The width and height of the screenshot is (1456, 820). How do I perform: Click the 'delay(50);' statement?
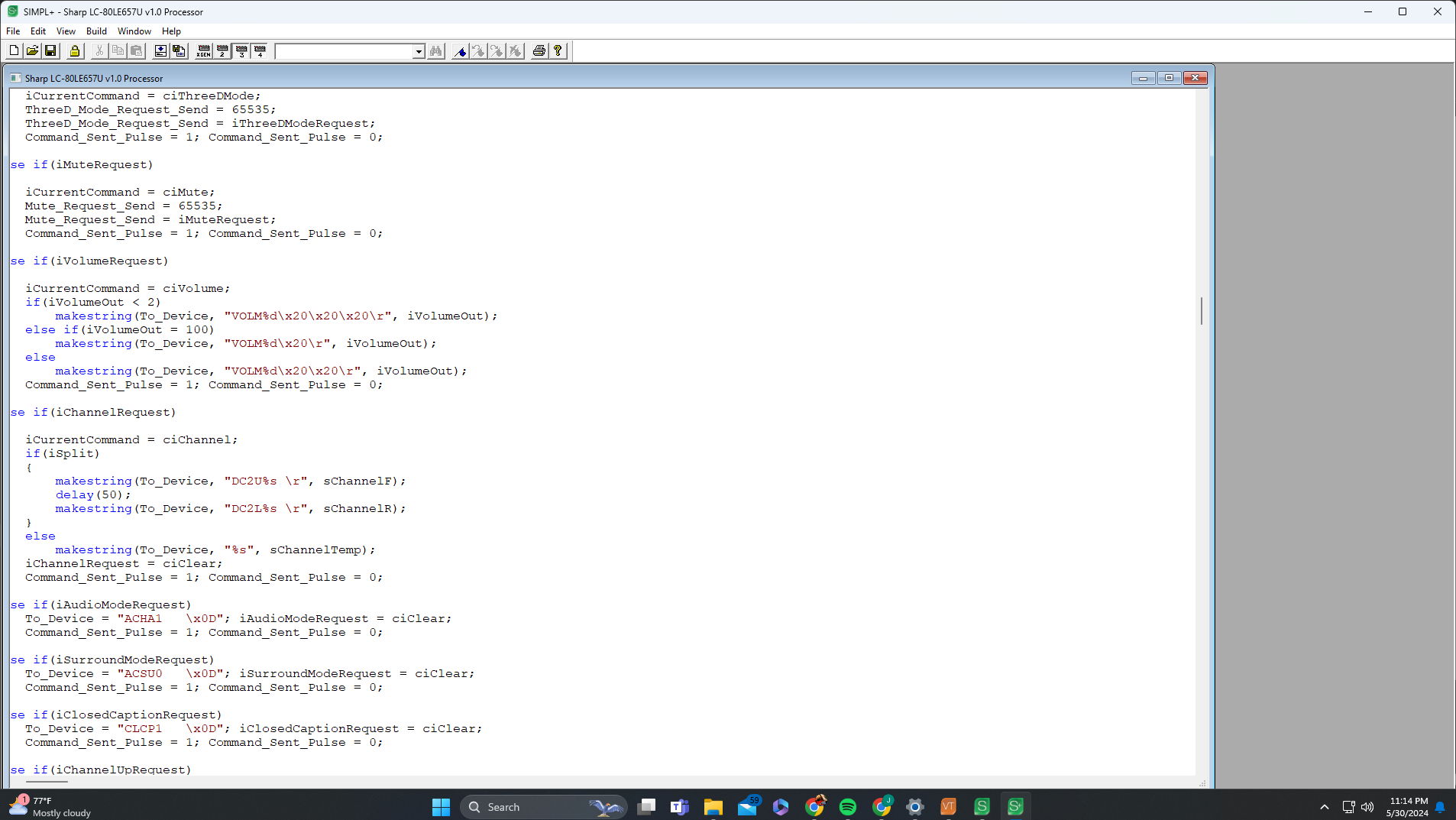(x=93, y=495)
